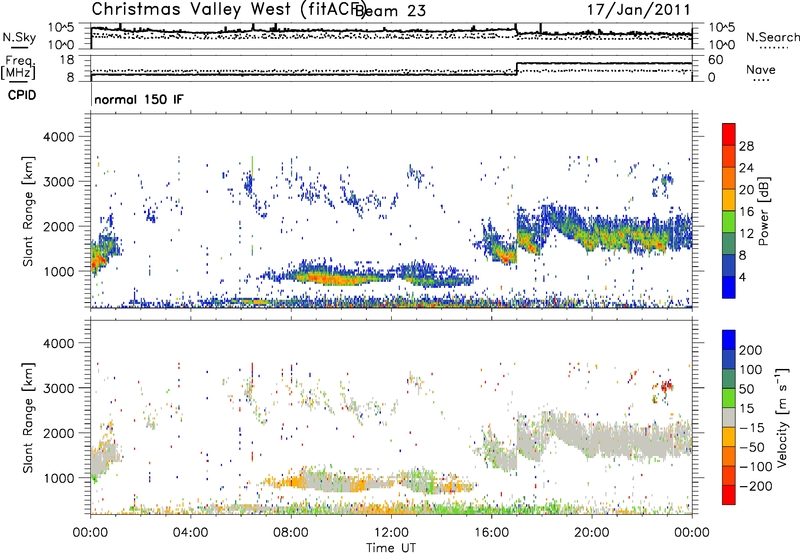Click 'Slant Range [km]' label of power panel
This screenshot has width=800, height=554.
pos(28,211)
